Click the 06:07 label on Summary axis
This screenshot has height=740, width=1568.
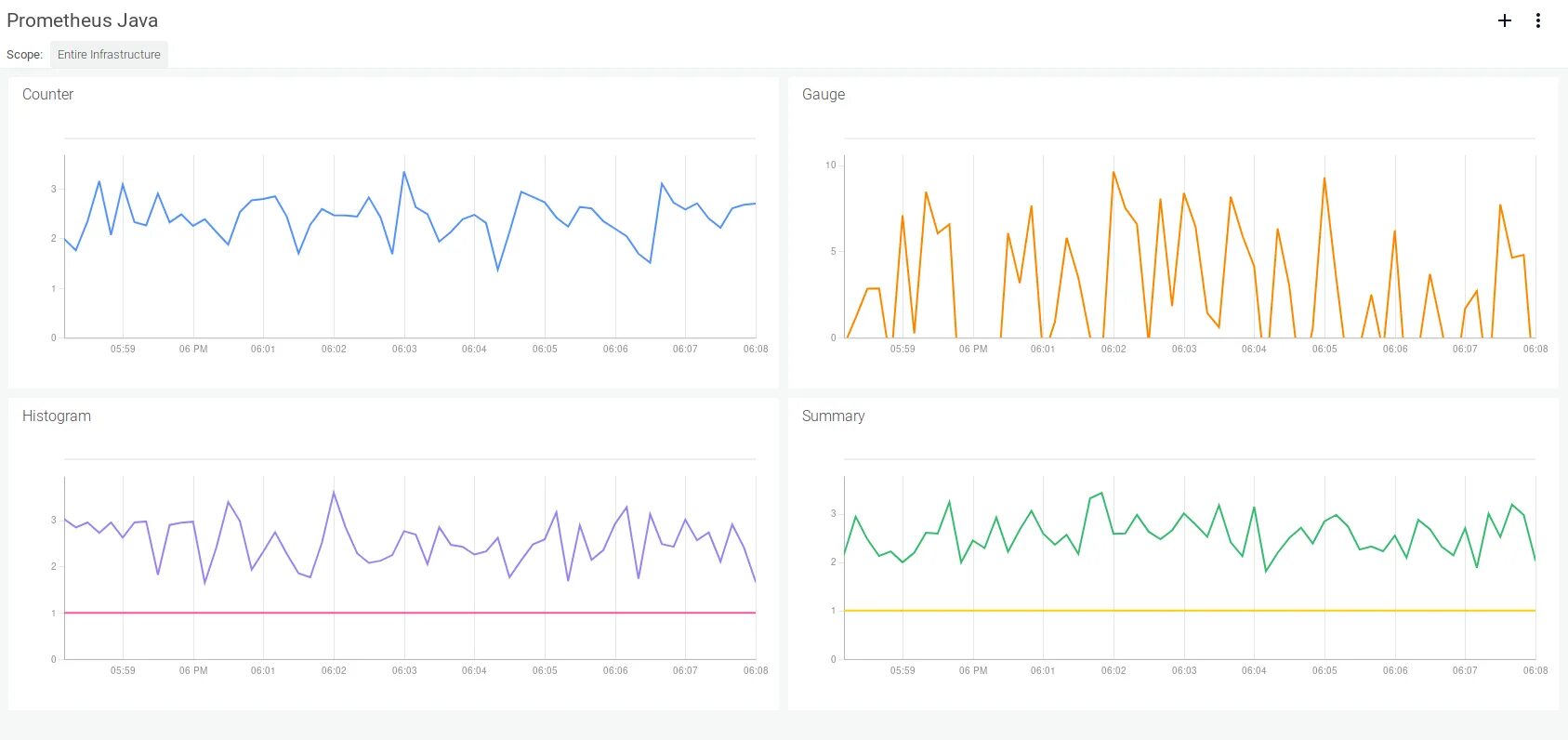[1465, 670]
